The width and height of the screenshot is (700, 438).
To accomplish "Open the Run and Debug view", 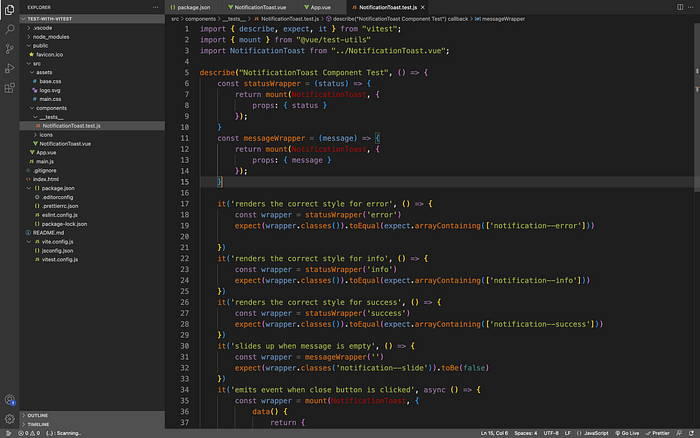I will click(9, 68).
